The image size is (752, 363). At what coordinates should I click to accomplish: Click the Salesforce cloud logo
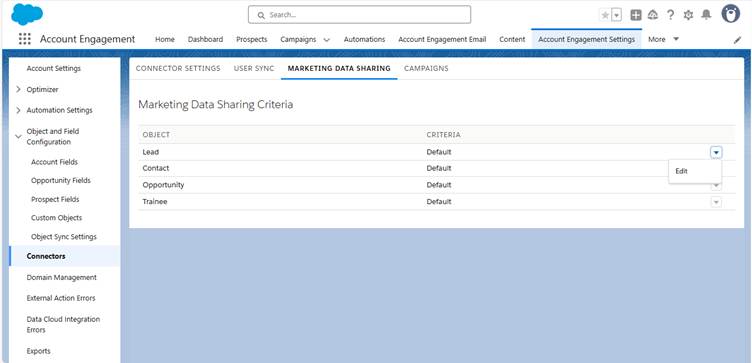[x=27, y=14]
